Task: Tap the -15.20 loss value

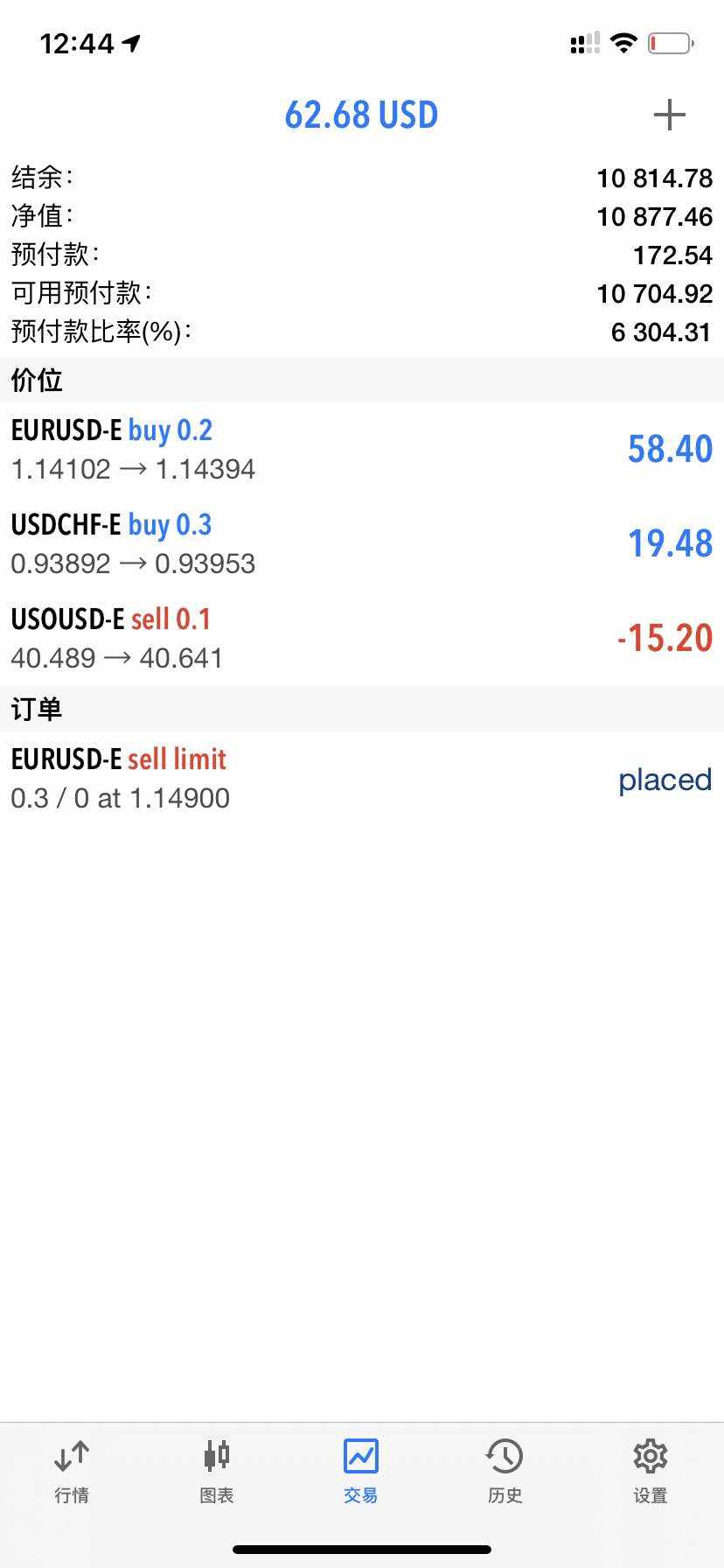Action: (665, 638)
